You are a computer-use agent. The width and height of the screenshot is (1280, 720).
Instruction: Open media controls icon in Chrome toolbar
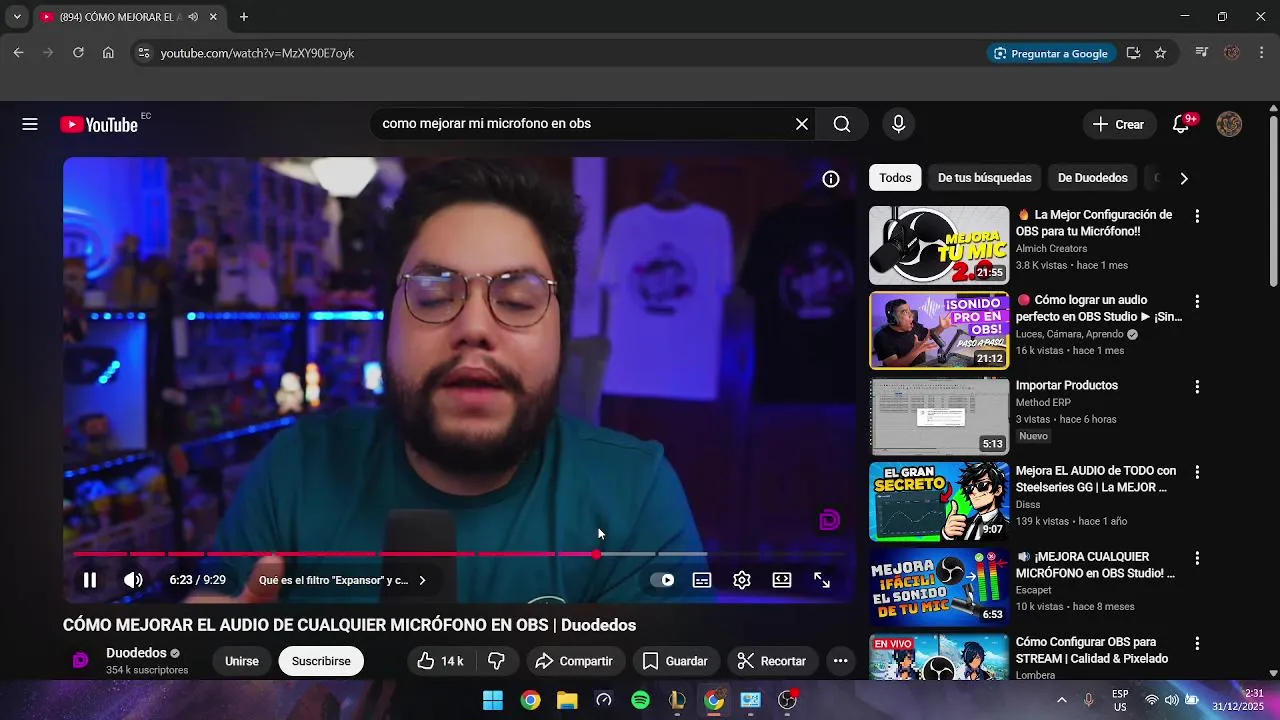[1202, 53]
